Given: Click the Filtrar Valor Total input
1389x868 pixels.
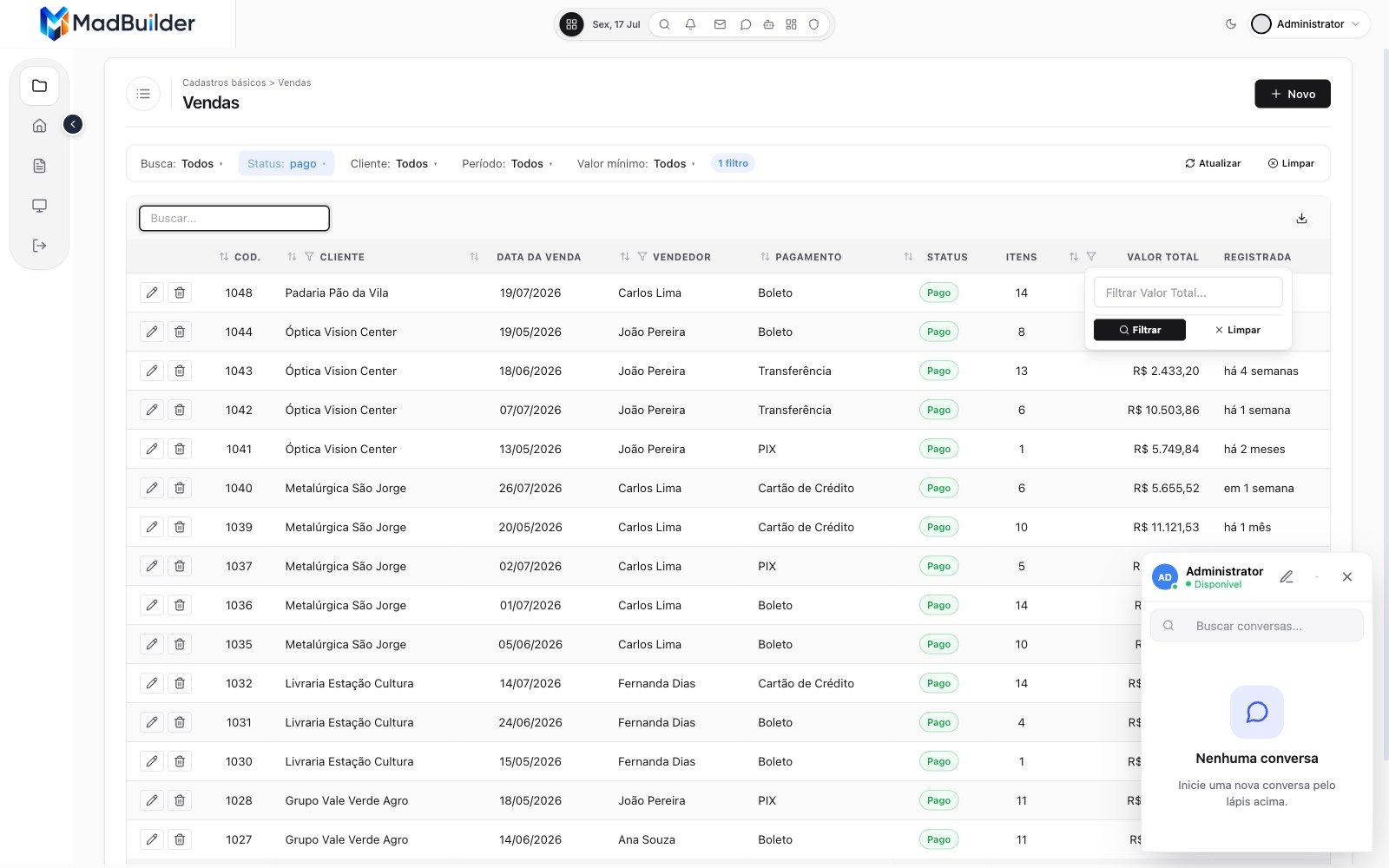Looking at the screenshot, I should point(1188,293).
